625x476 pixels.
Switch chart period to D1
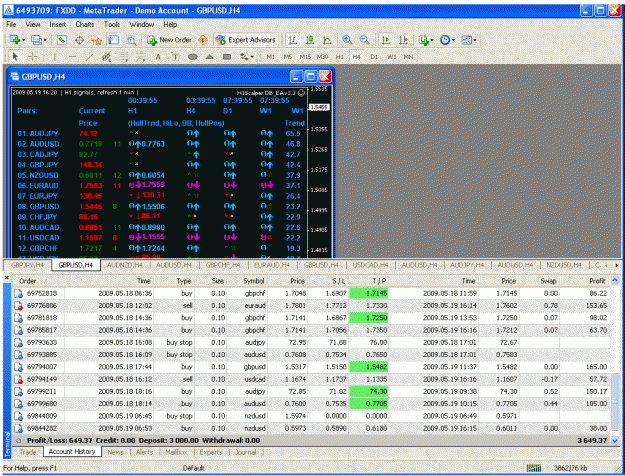374,57
